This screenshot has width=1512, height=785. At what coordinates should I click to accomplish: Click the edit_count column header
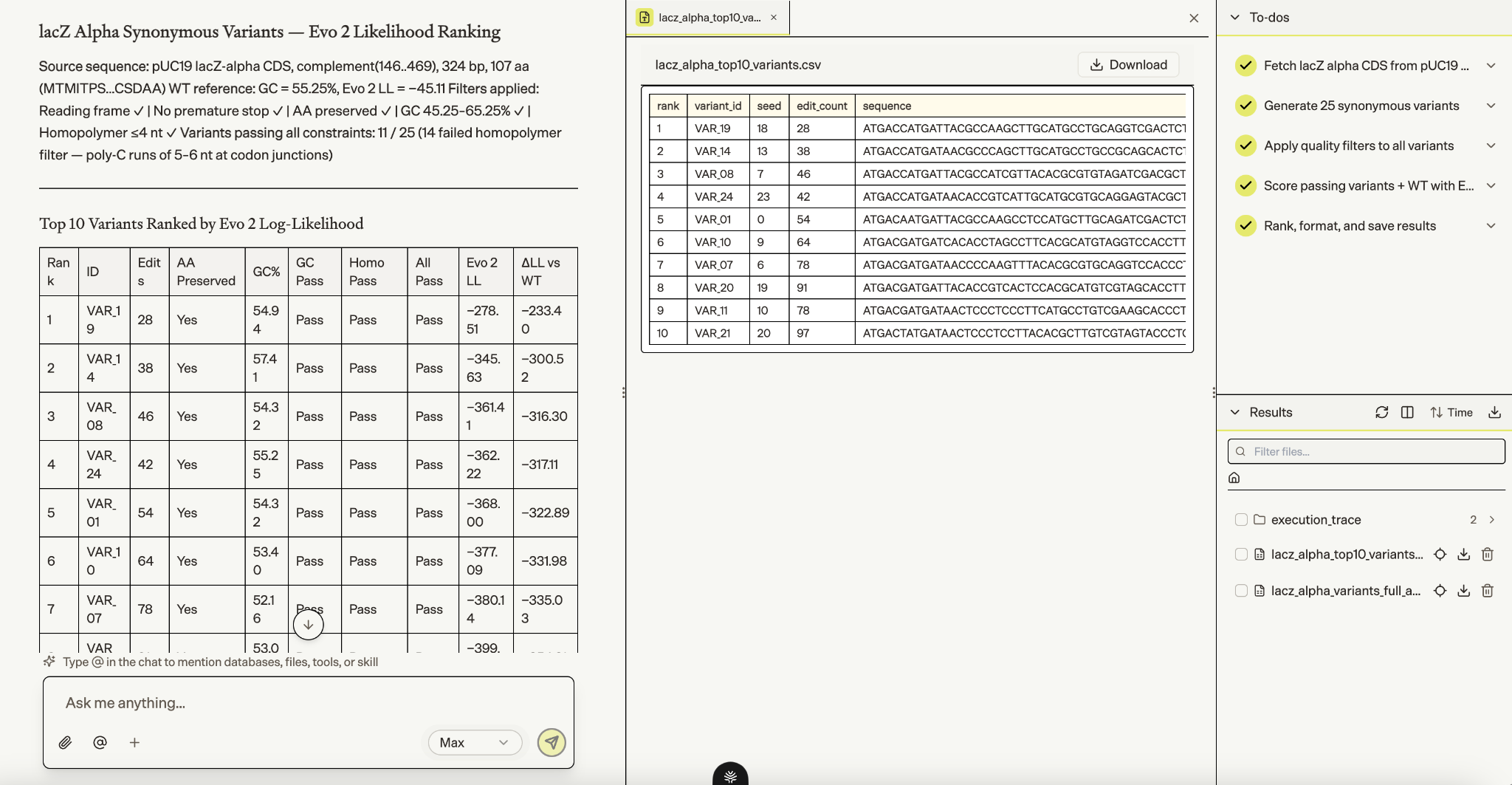click(822, 106)
